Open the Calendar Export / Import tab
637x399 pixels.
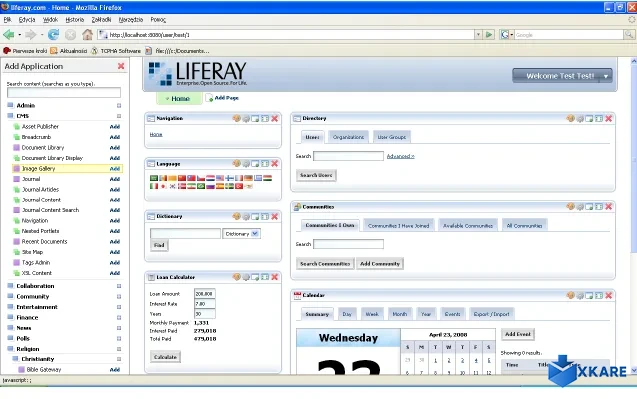(491, 314)
